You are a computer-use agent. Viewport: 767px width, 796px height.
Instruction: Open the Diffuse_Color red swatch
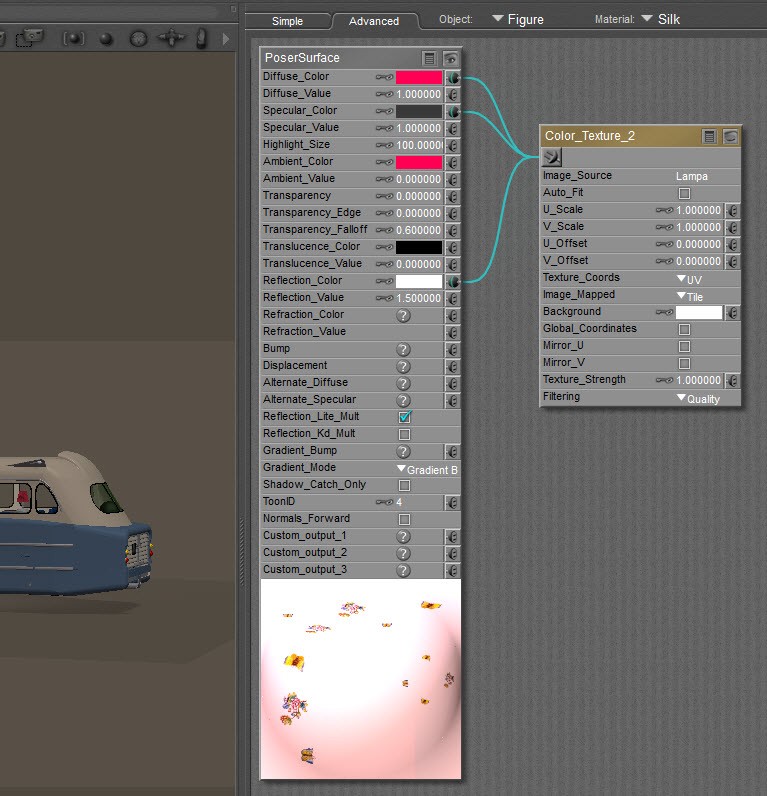click(x=419, y=78)
